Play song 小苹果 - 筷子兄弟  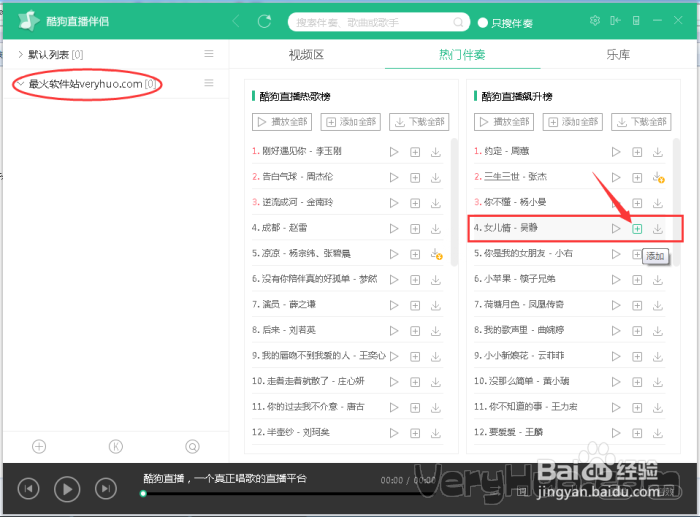tap(616, 280)
